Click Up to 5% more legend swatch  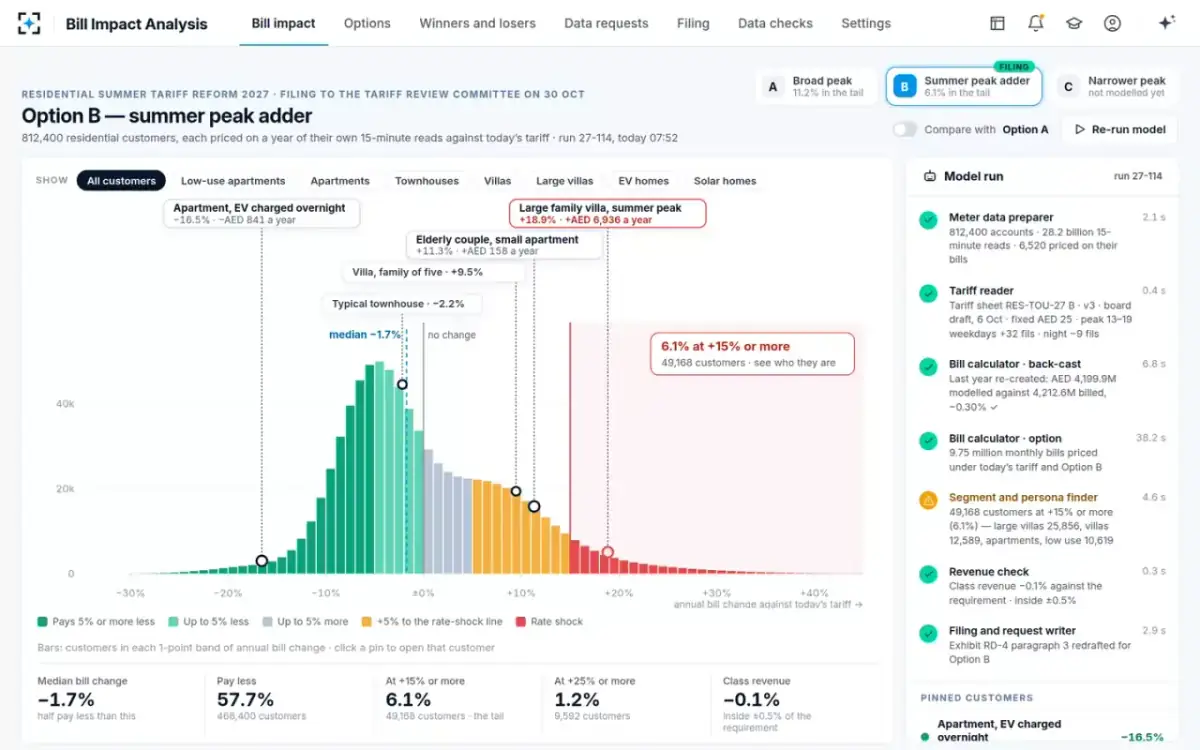click(267, 621)
